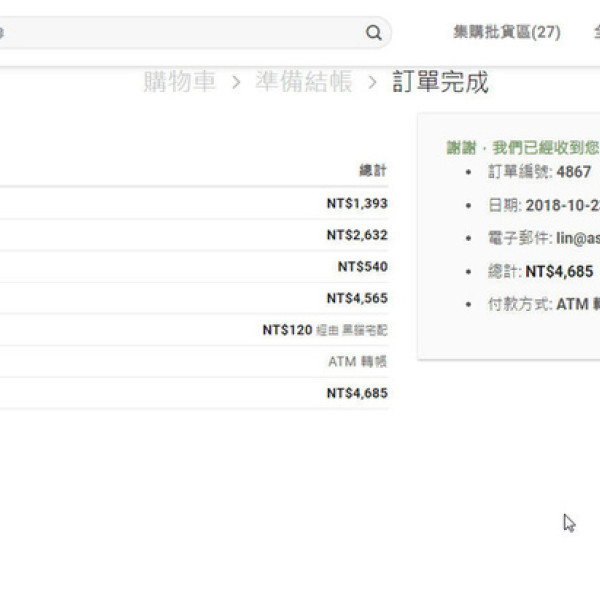Screen dimensions: 600x600
Task: Click the NT$540 line amount
Action: (x=362, y=267)
